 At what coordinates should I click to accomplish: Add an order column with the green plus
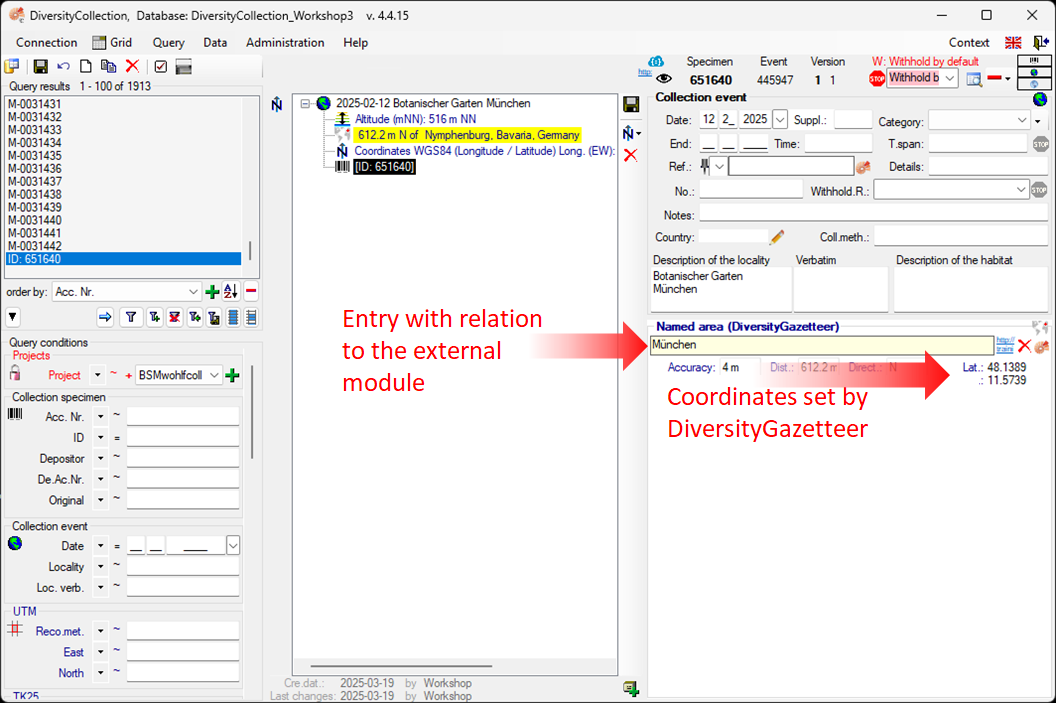212,292
